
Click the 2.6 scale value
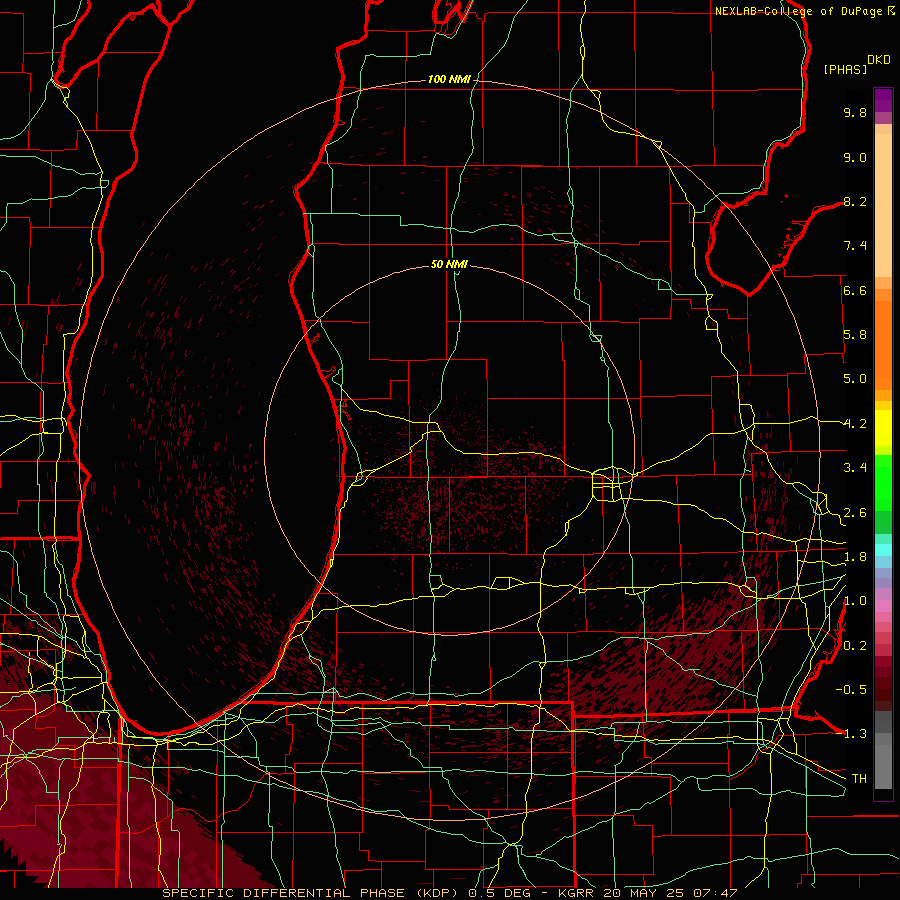pyautogui.click(x=855, y=513)
